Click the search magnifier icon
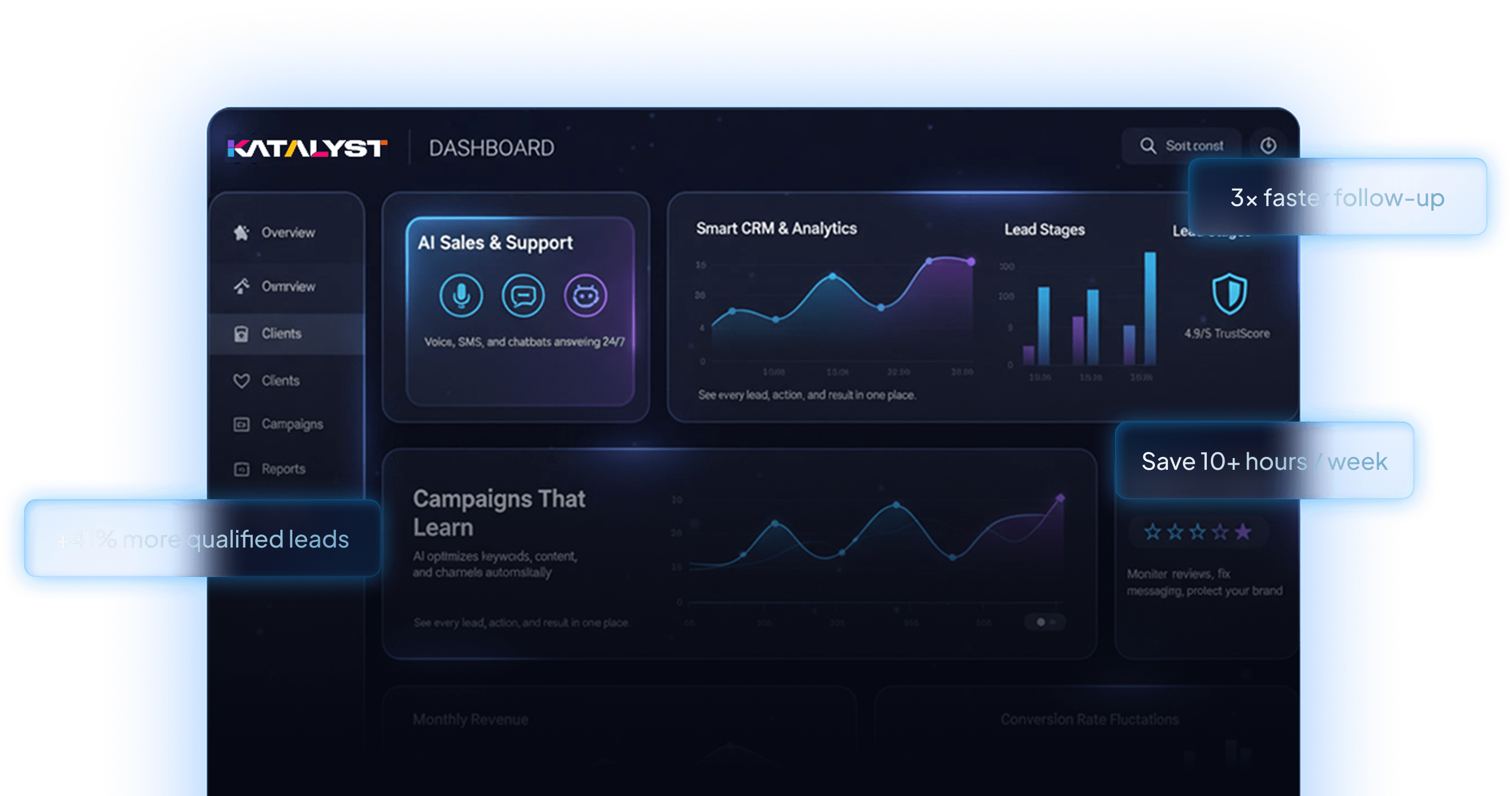The image size is (1512, 796). 1147,145
